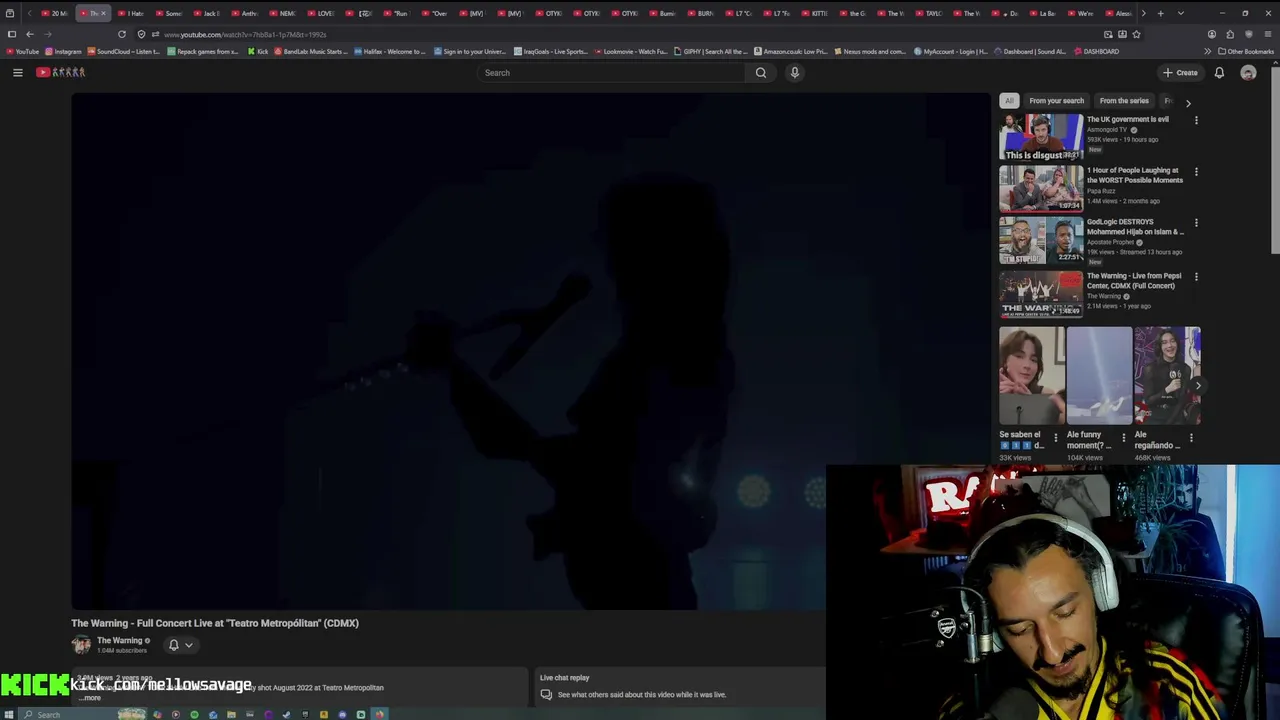Open Spotify from the taskbar
The height and width of the screenshot is (720, 1280).
point(194,714)
